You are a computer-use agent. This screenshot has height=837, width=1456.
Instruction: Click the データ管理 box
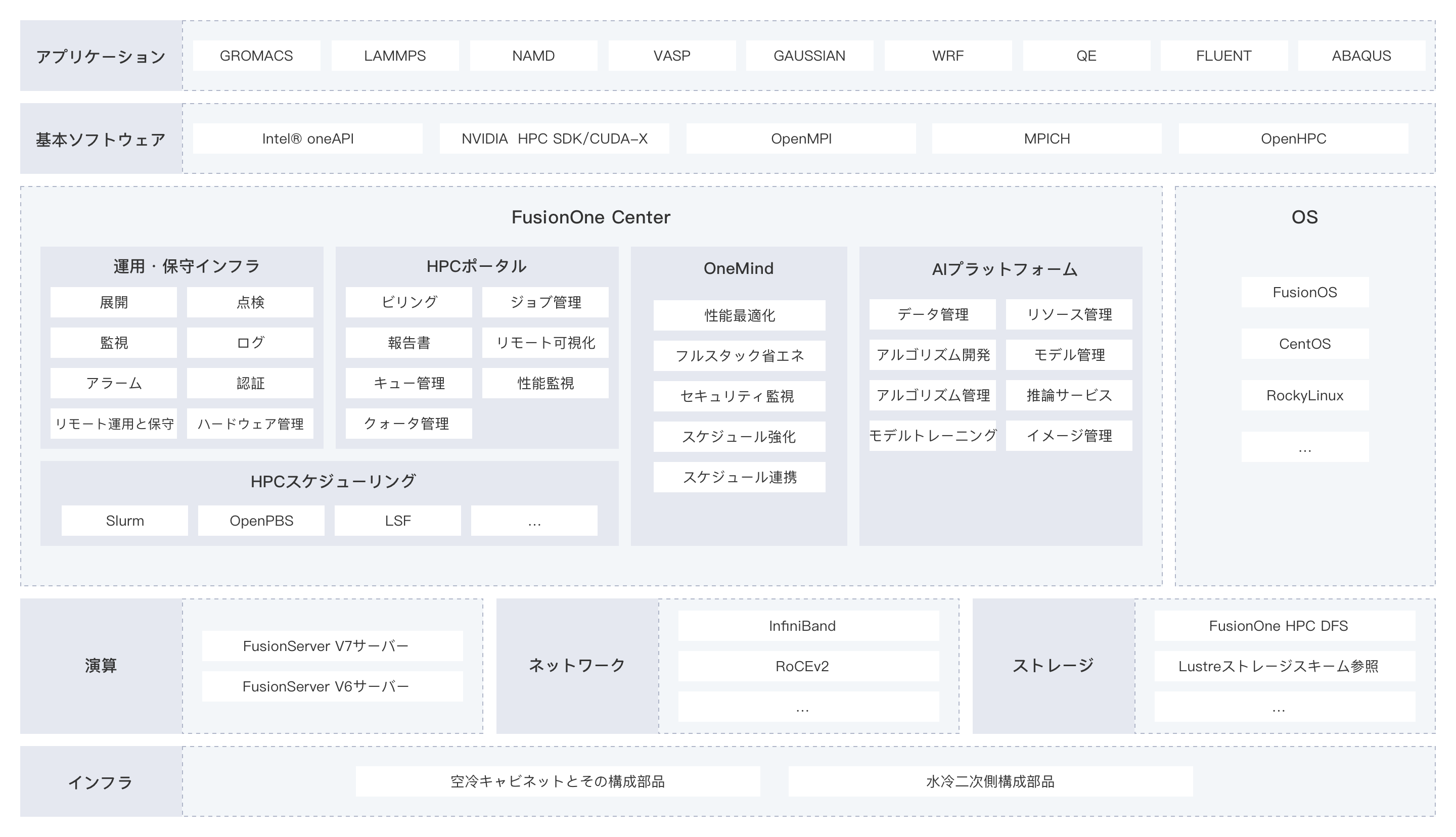[932, 314]
